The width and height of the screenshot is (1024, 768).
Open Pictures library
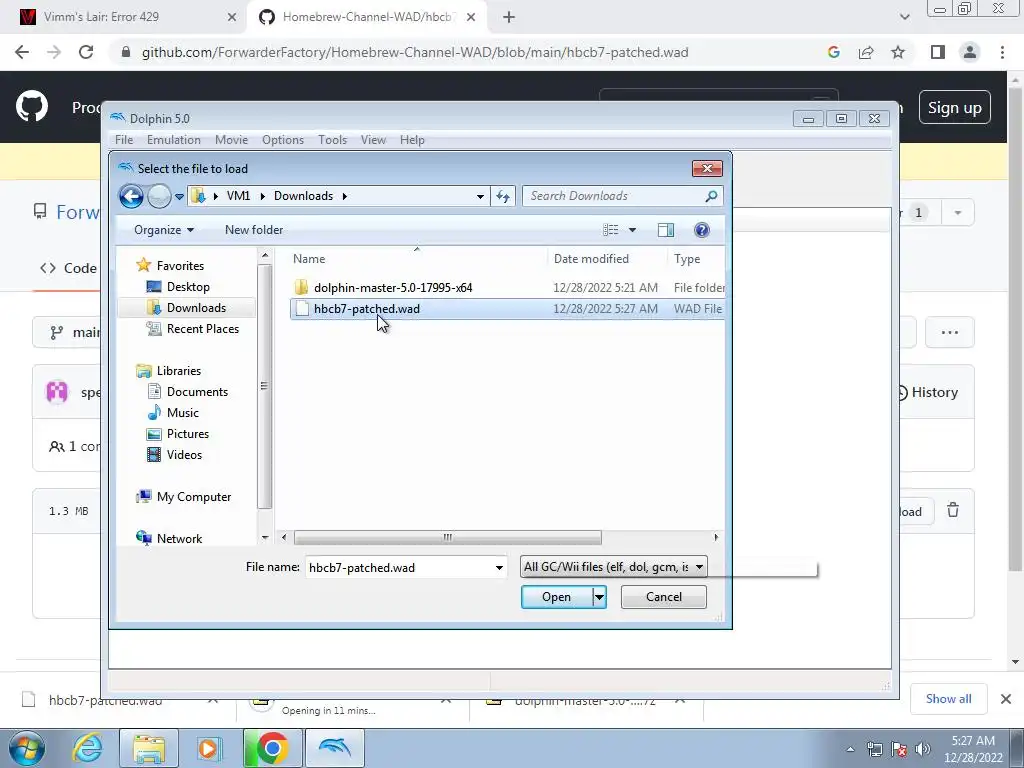click(x=187, y=434)
